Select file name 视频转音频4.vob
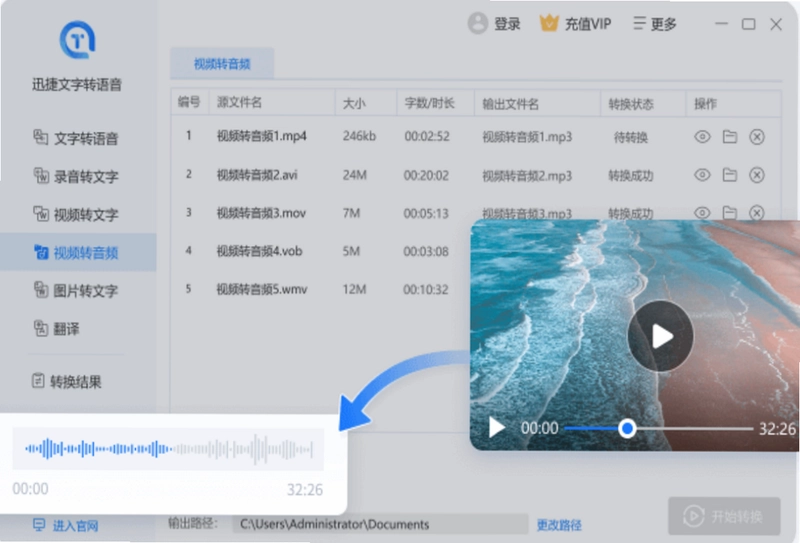This screenshot has height=543, width=800. [259, 251]
